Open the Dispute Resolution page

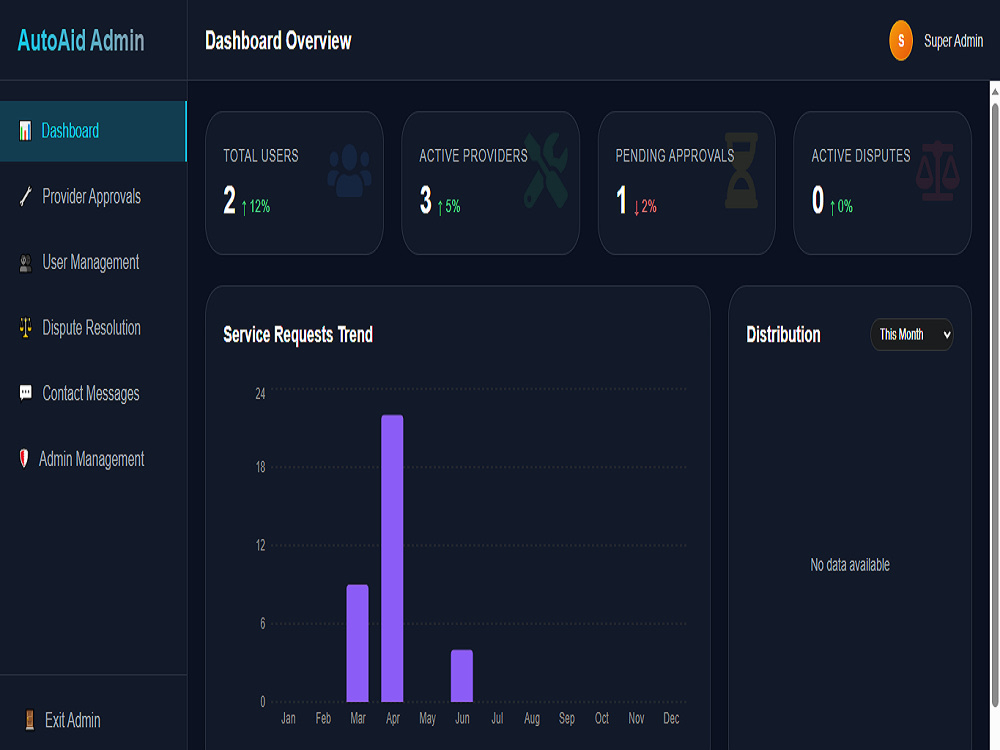(x=93, y=328)
